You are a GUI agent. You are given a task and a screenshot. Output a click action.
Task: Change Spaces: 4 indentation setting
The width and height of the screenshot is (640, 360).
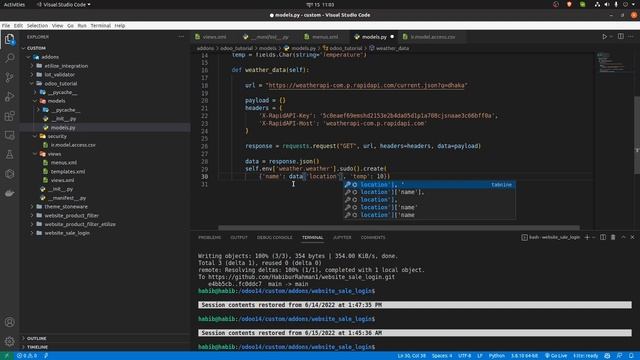click(x=442, y=356)
